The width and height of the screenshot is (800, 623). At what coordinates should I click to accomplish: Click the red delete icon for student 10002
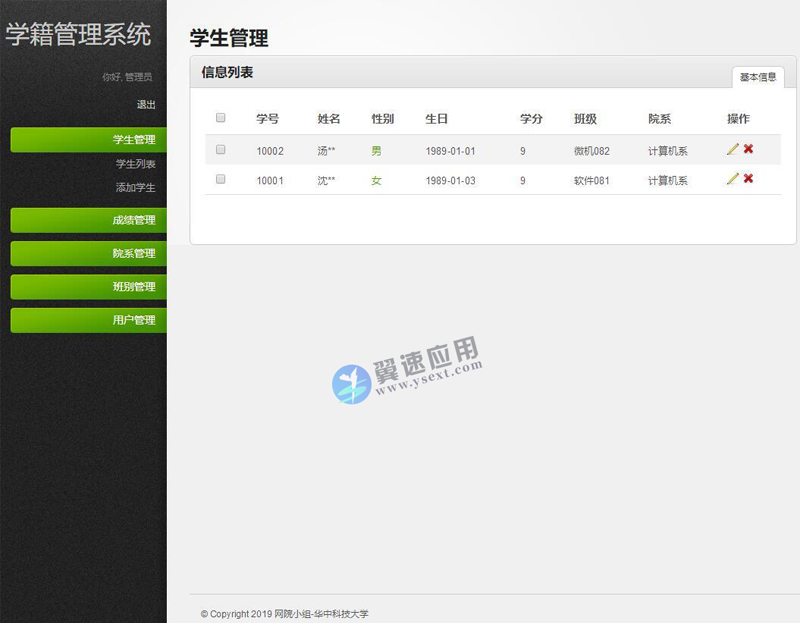tap(749, 149)
